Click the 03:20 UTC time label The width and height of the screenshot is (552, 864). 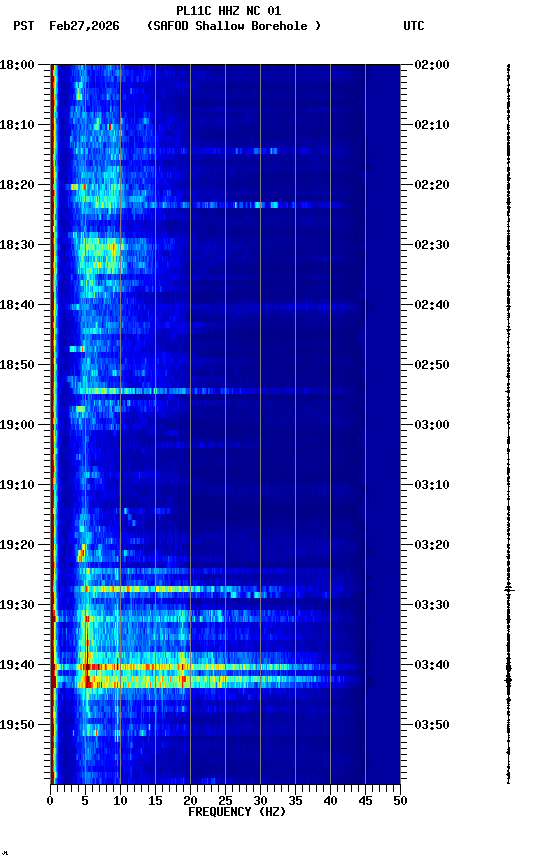coord(432,545)
